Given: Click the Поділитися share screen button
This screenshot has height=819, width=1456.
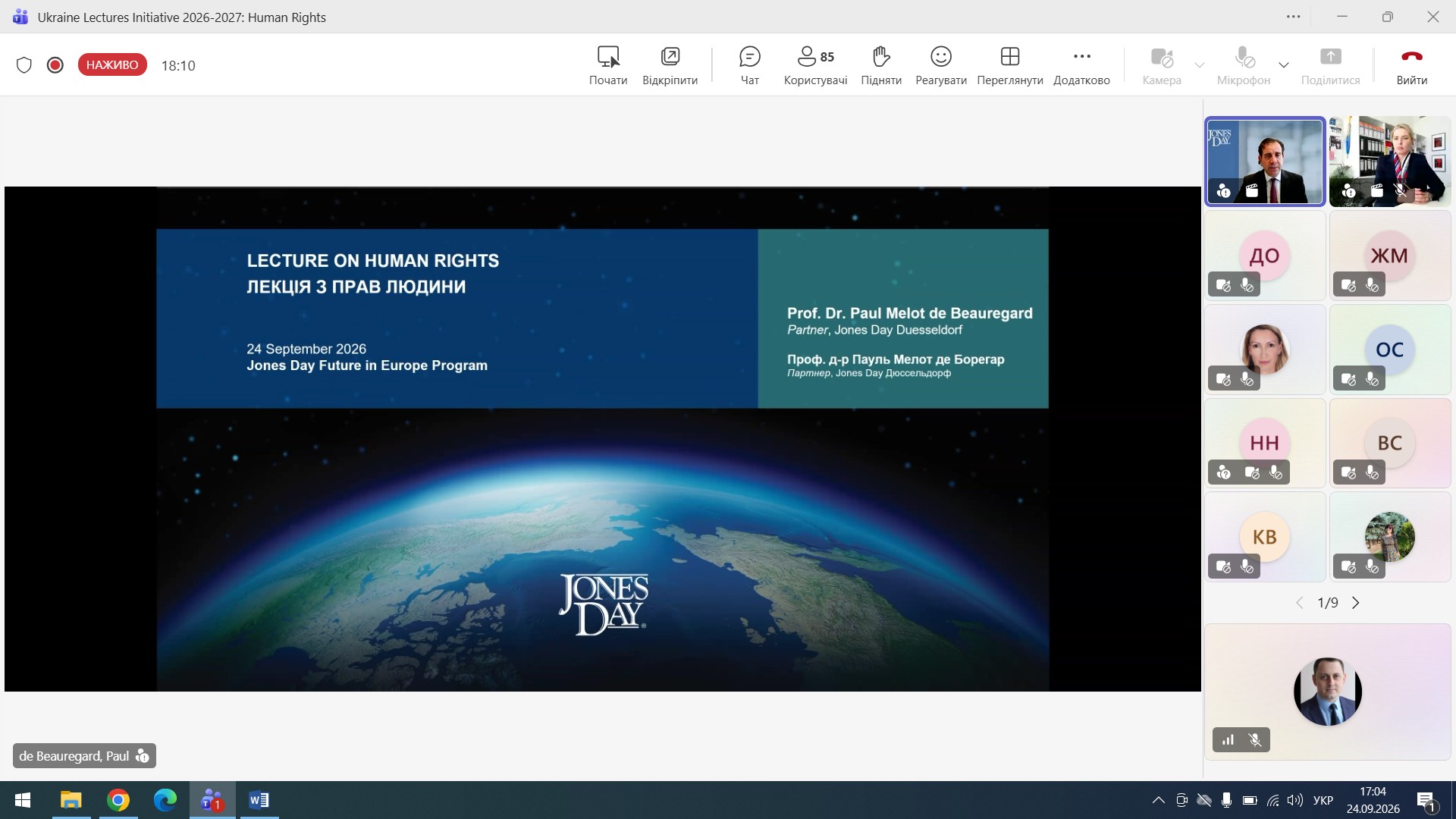Looking at the screenshot, I should 1330,66.
